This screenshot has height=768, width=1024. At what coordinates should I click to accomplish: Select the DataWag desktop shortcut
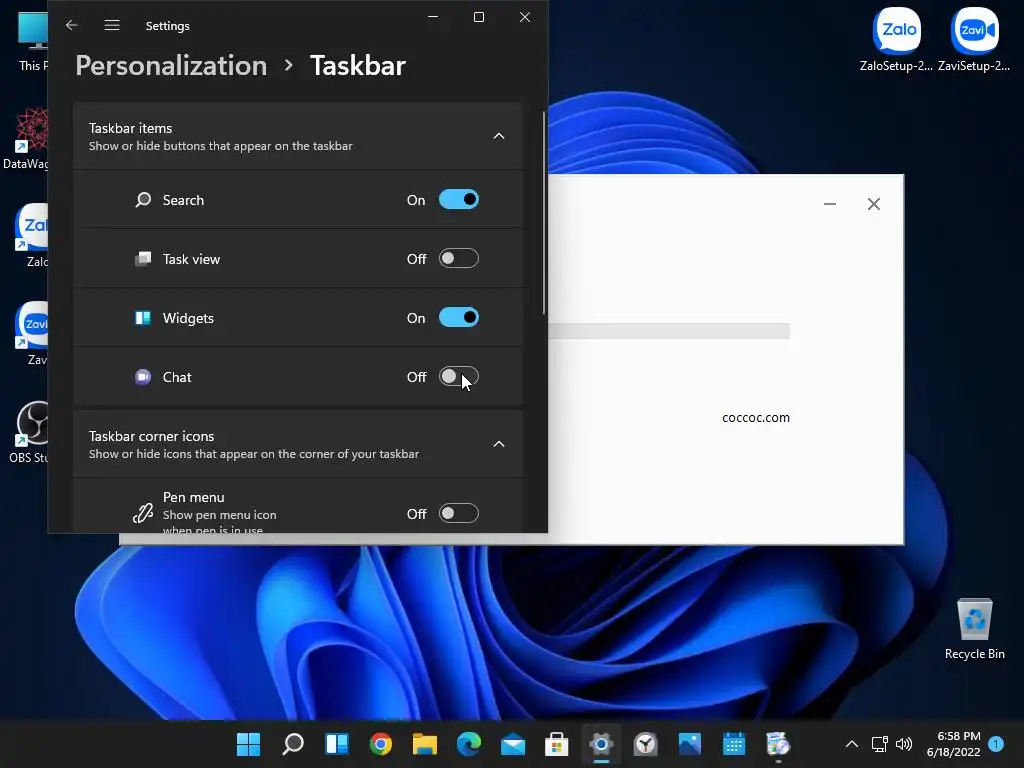[25, 138]
